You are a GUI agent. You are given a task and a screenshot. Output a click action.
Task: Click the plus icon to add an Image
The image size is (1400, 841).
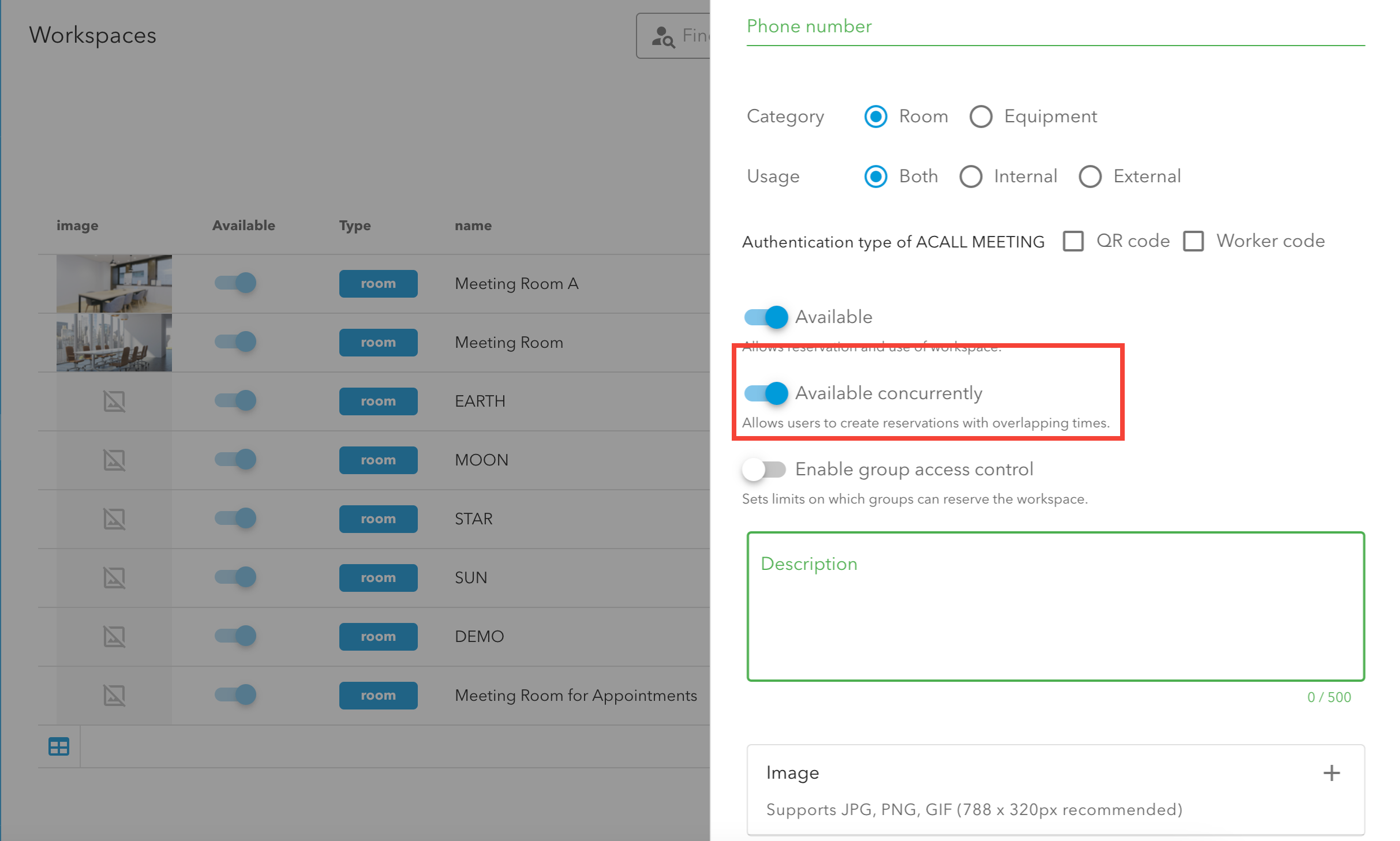[1332, 773]
